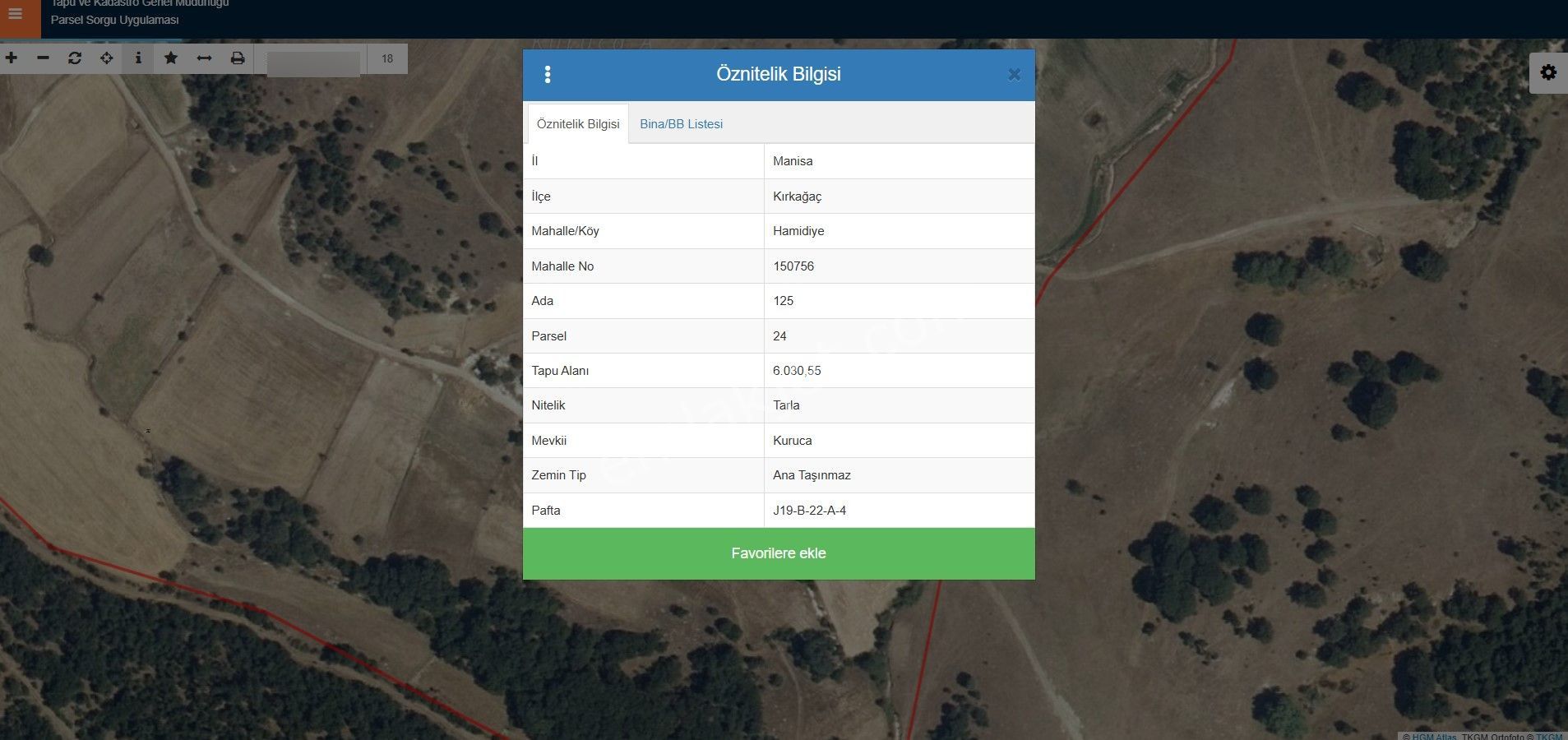Image resolution: width=1568 pixels, height=740 pixels.
Task: Zoom in with the plus icon
Action: click(12, 58)
